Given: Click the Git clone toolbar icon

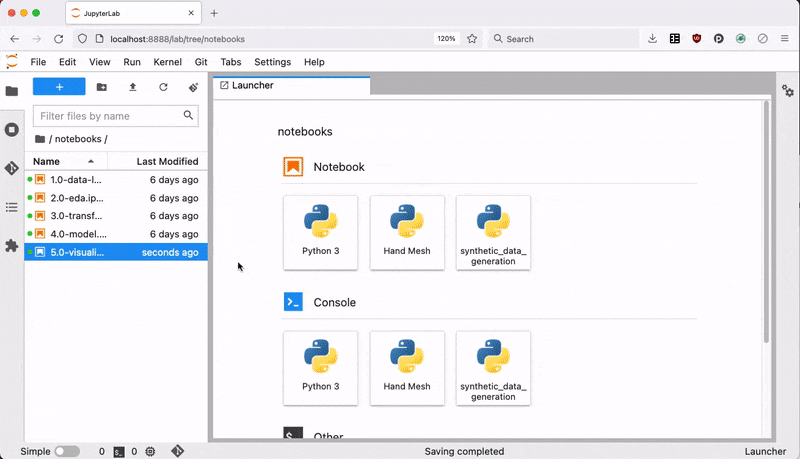Looking at the screenshot, I should coord(193,87).
